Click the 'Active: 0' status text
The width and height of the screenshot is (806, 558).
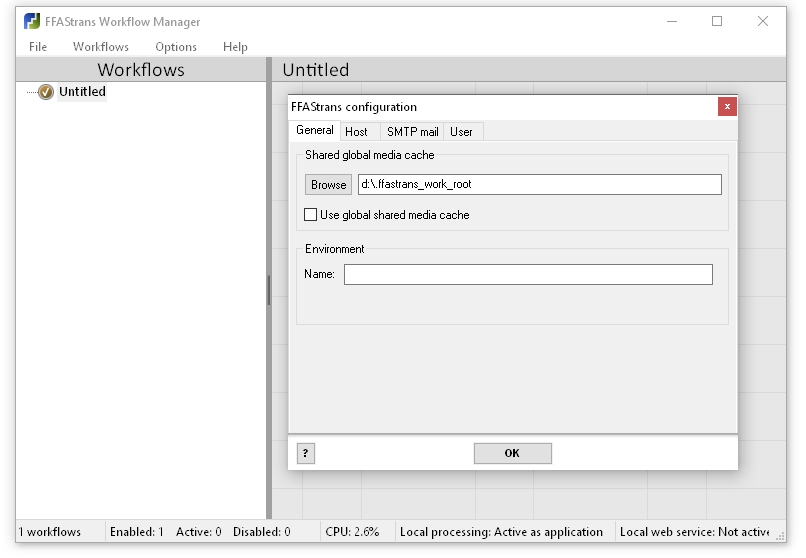pyautogui.click(x=198, y=532)
